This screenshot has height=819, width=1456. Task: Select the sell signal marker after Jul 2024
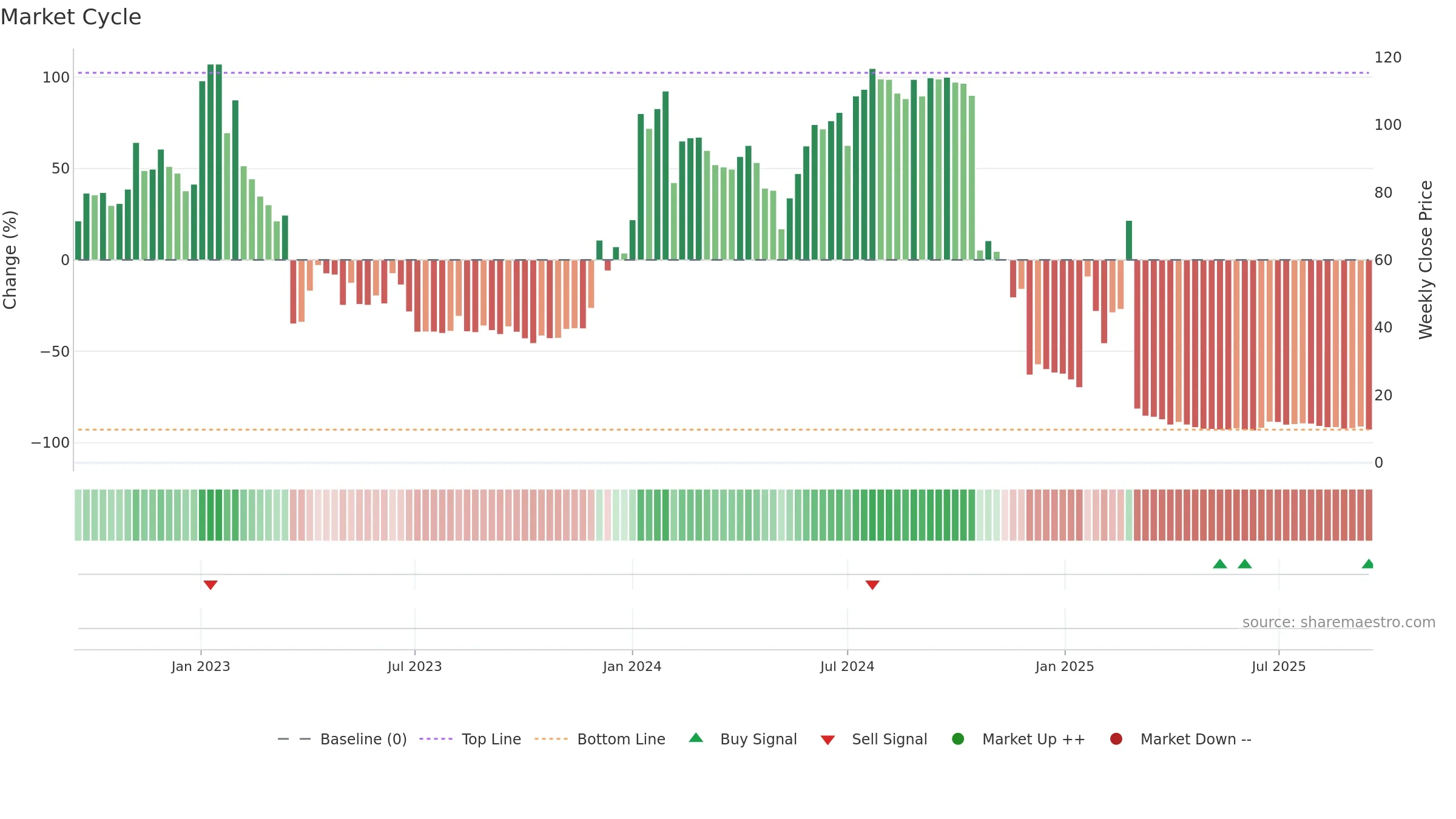[872, 585]
